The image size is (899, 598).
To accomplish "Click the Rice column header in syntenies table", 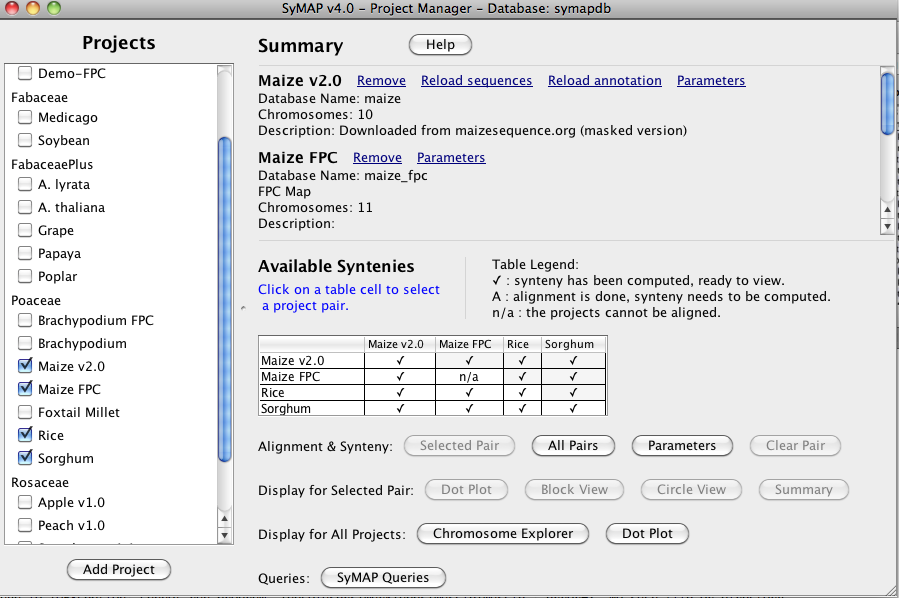I will tap(522, 344).
